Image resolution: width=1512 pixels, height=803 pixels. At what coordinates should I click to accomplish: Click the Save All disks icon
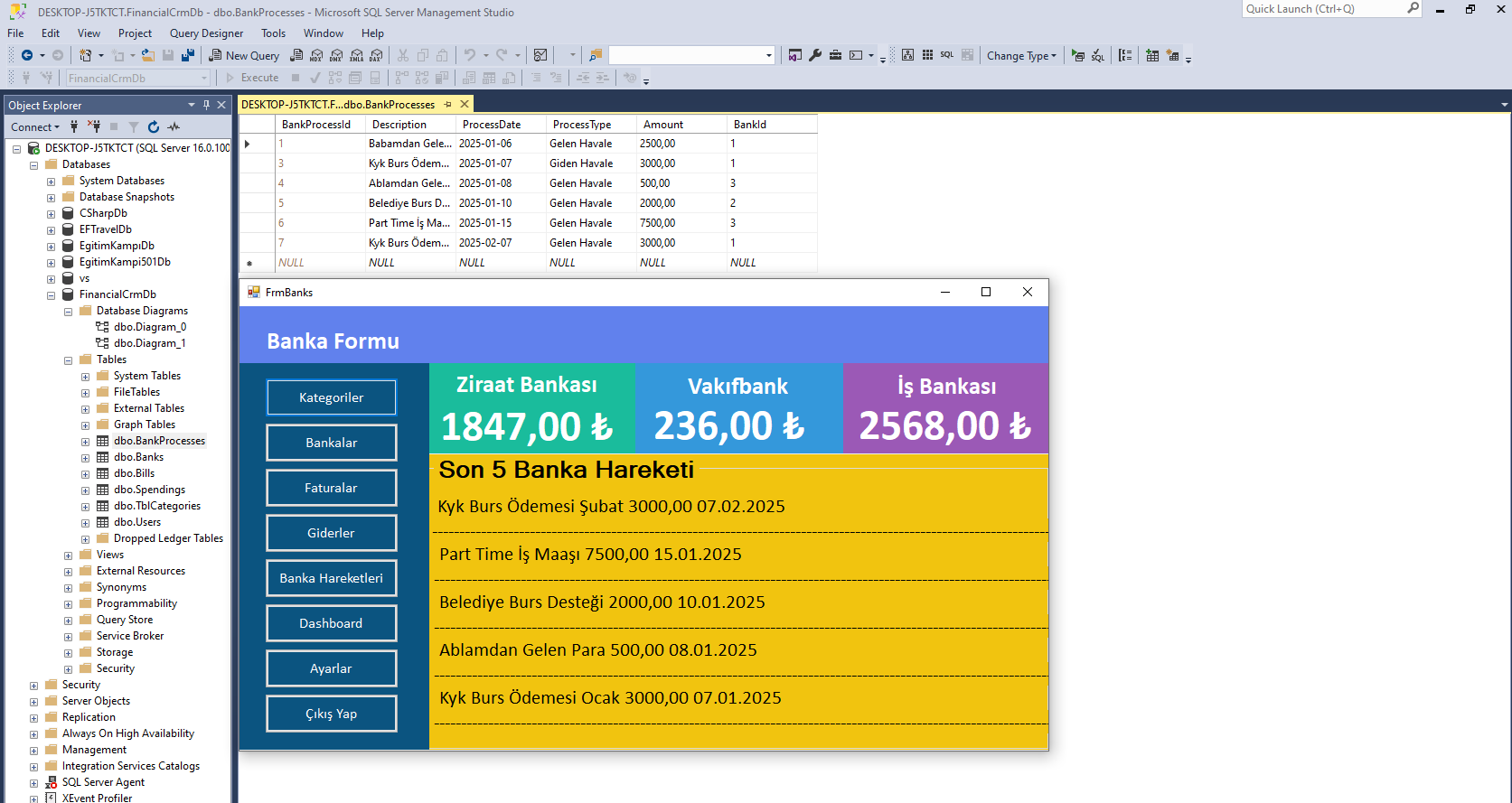pyautogui.click(x=188, y=55)
